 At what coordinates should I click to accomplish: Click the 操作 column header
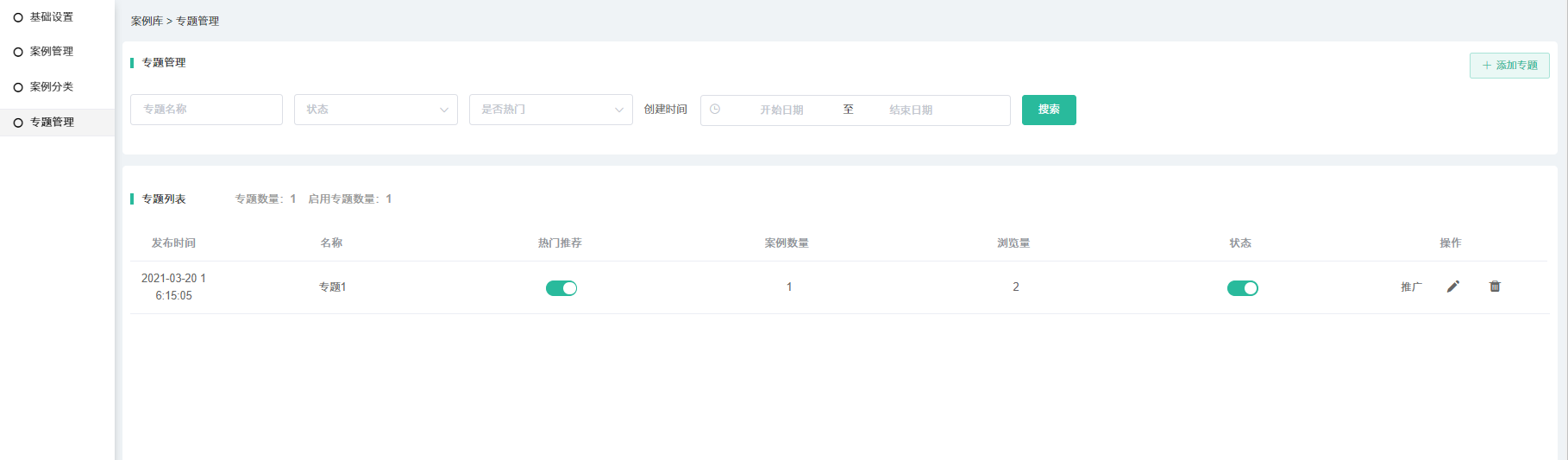(x=1451, y=243)
